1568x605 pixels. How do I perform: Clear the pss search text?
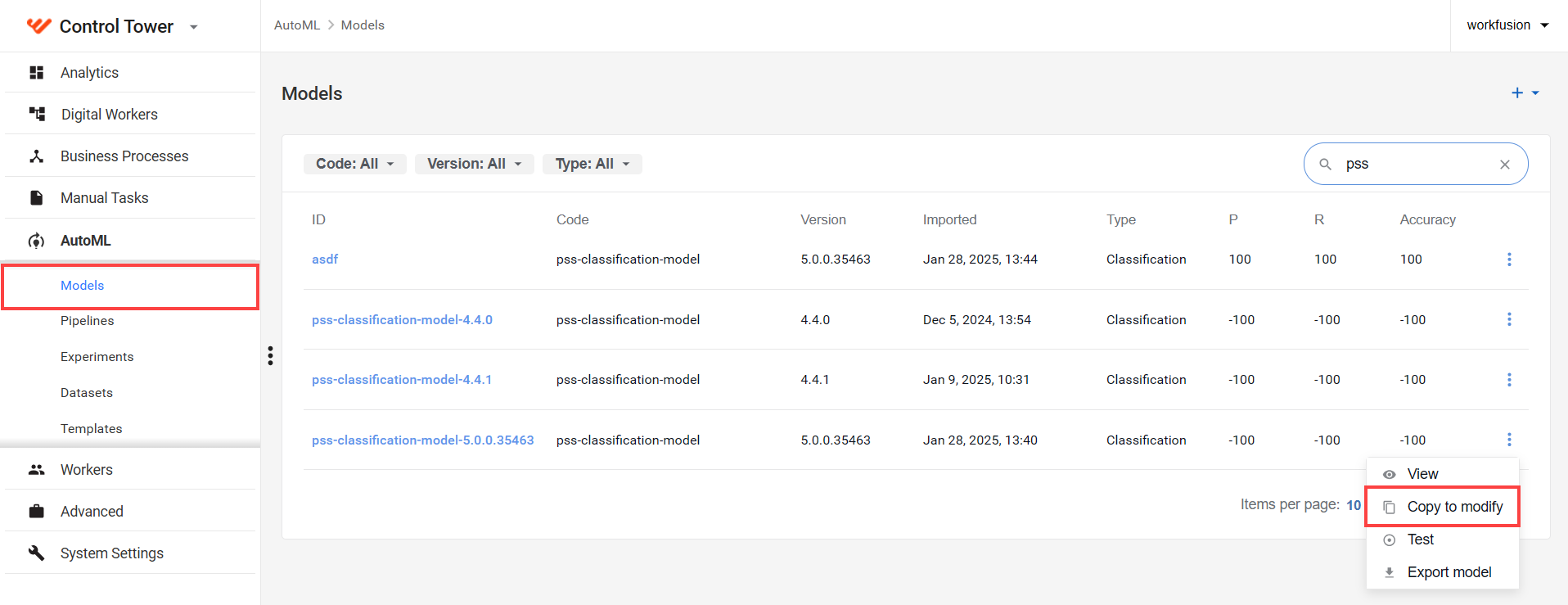(1504, 165)
